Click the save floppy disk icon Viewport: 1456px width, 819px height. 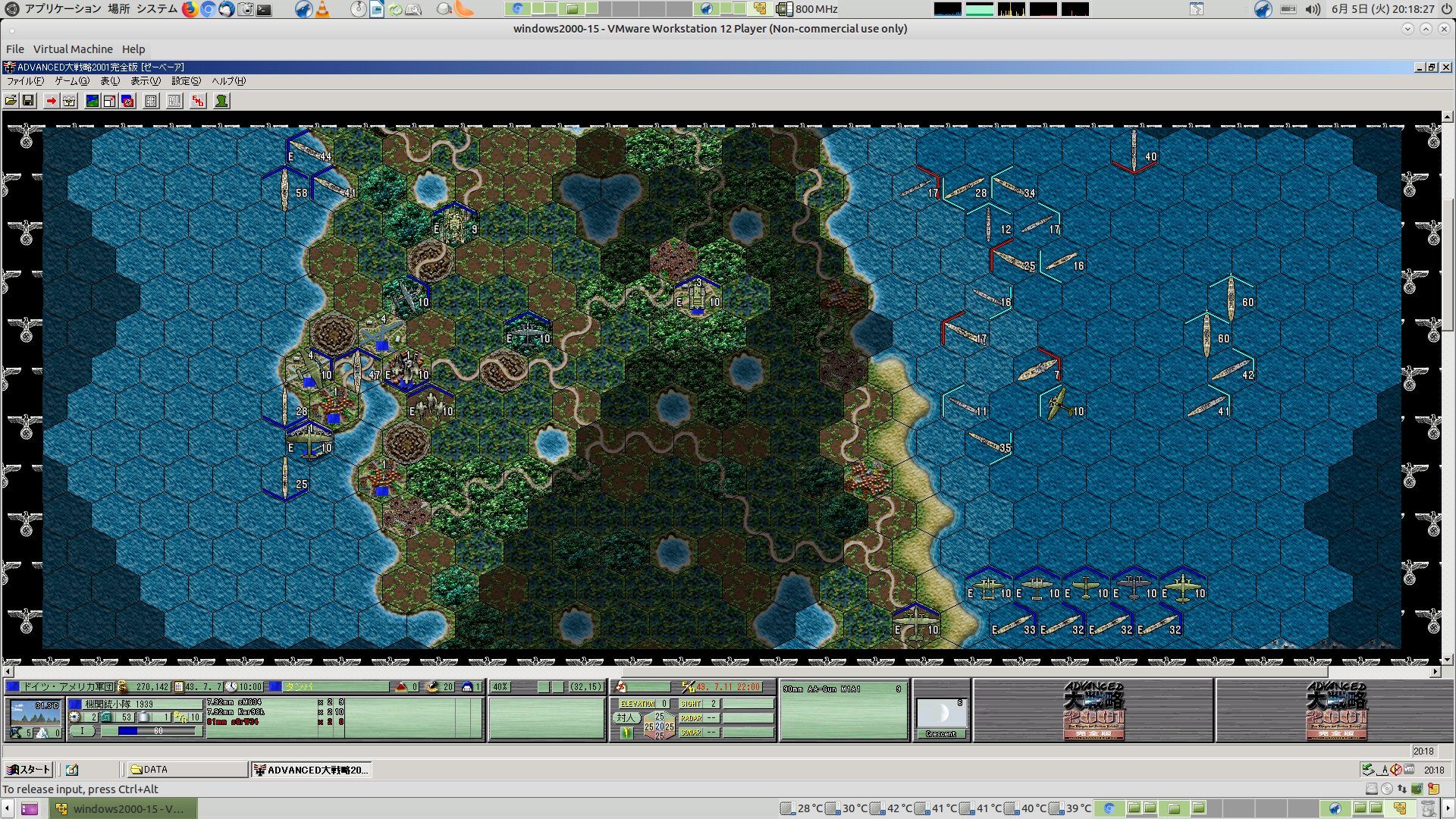pyautogui.click(x=28, y=101)
